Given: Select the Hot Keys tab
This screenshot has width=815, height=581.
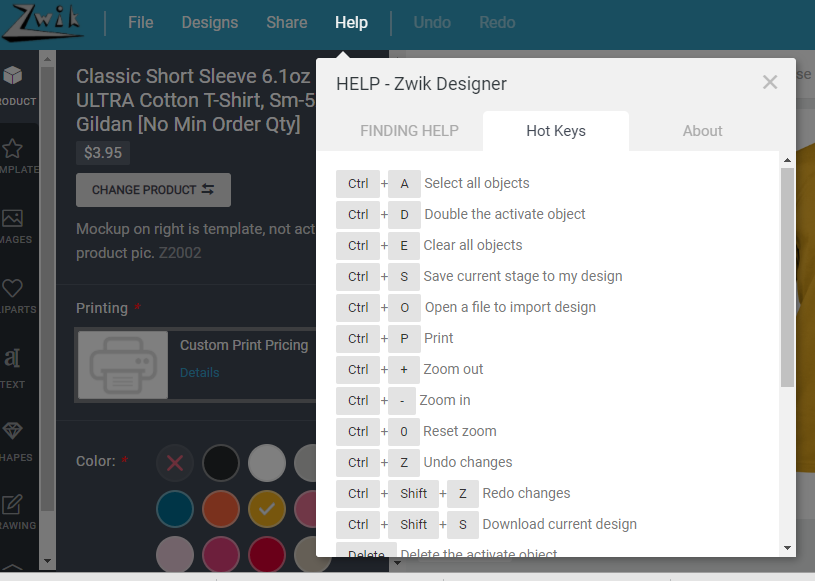Looking at the screenshot, I should tap(556, 131).
